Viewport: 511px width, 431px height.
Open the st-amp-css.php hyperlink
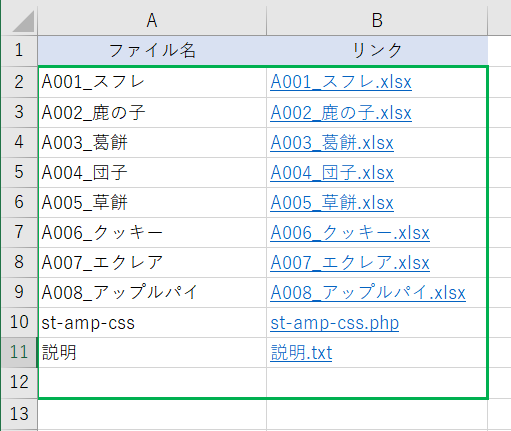tap(335, 323)
